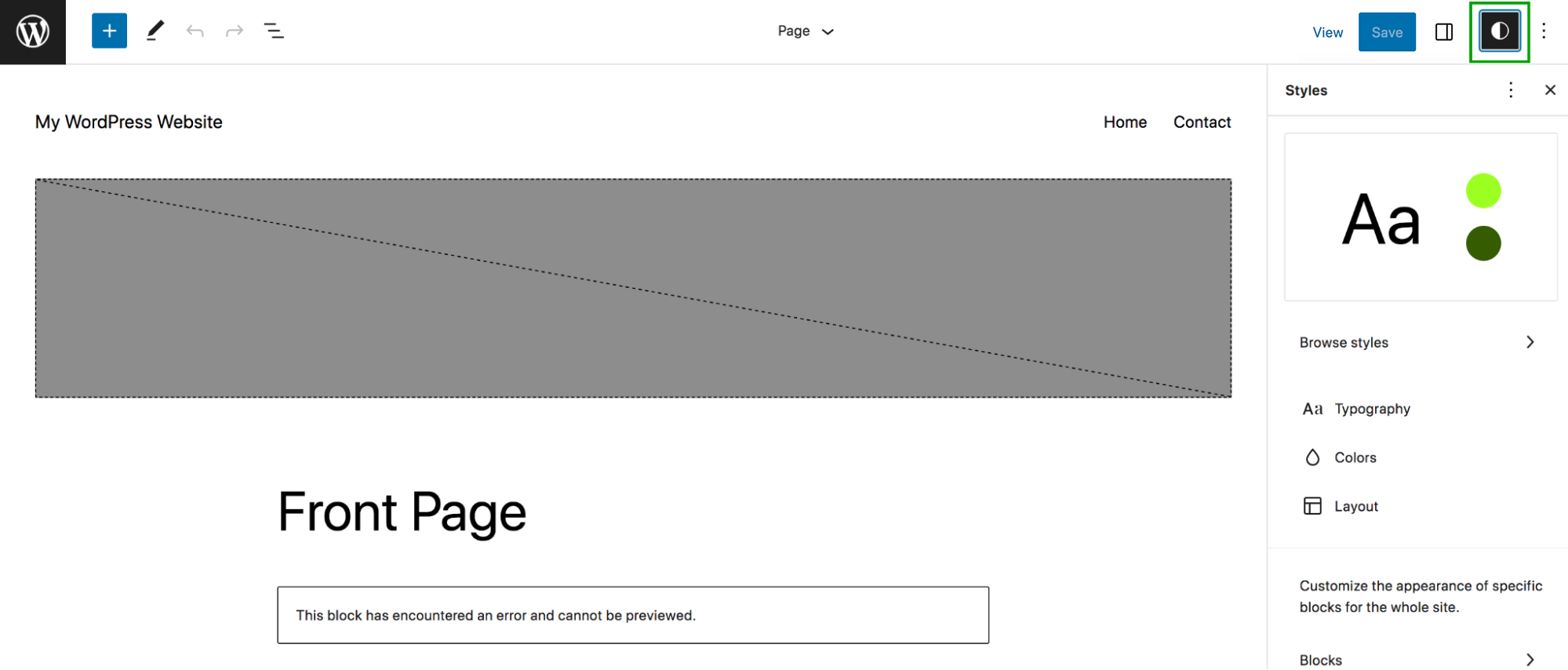Select the pencil Tools icon
Viewport: 1568px width, 670px height.
[x=155, y=31]
